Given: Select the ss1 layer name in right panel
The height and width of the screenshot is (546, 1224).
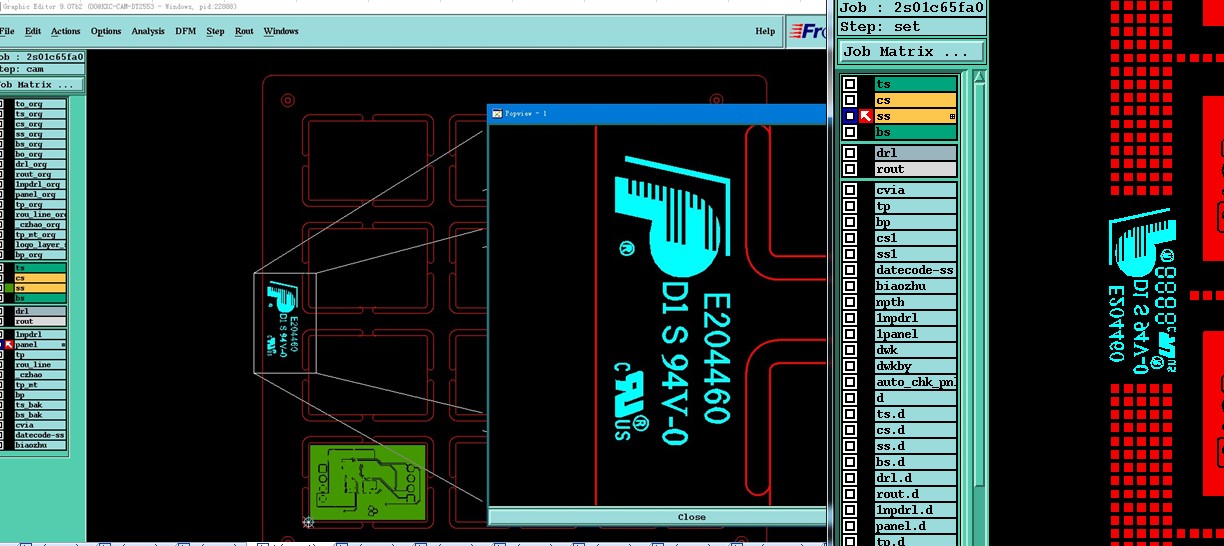Looking at the screenshot, I should click(915, 254).
